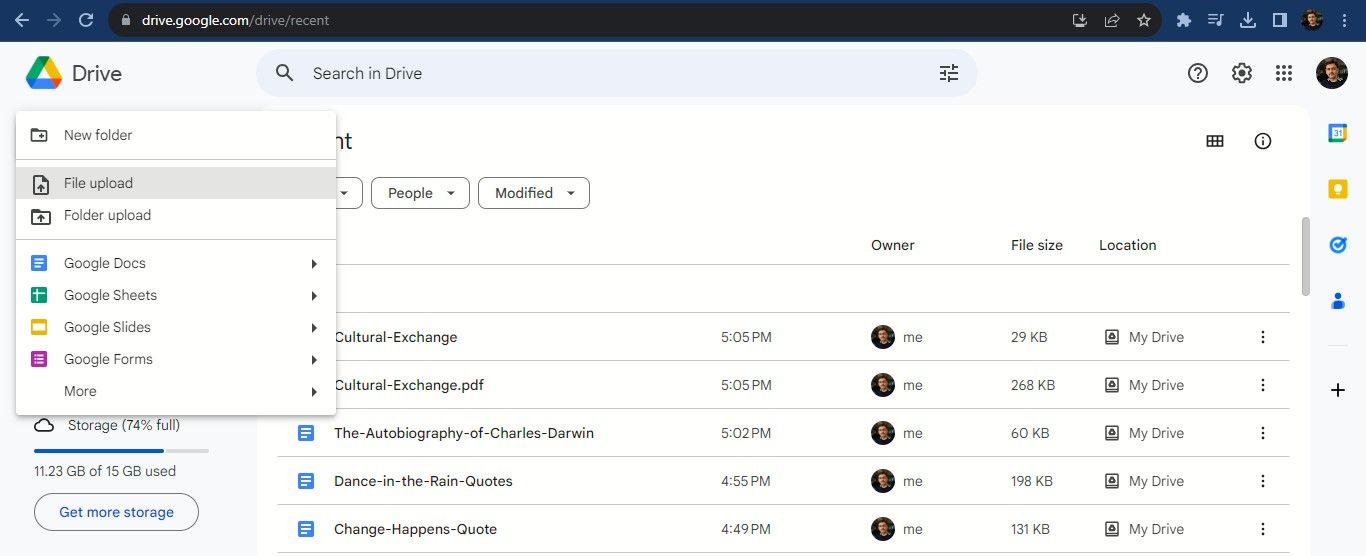Expand the People filter dropdown
This screenshot has height=556, width=1366.
point(420,193)
